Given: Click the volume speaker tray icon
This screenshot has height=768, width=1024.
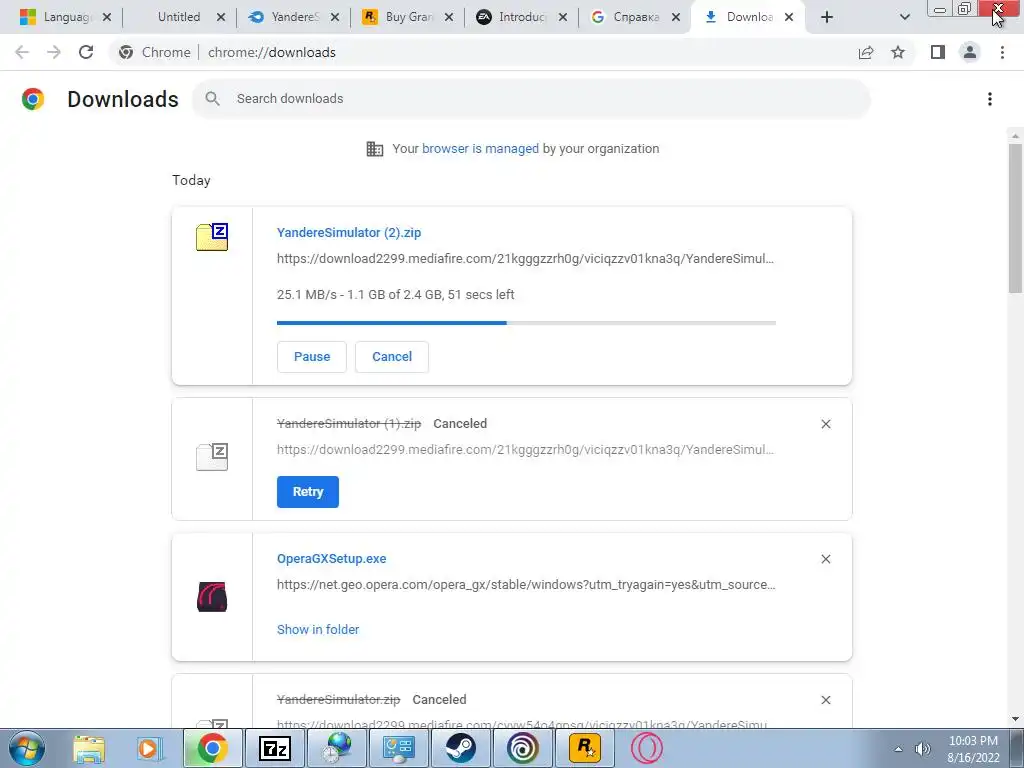Looking at the screenshot, I should pos(923,749).
